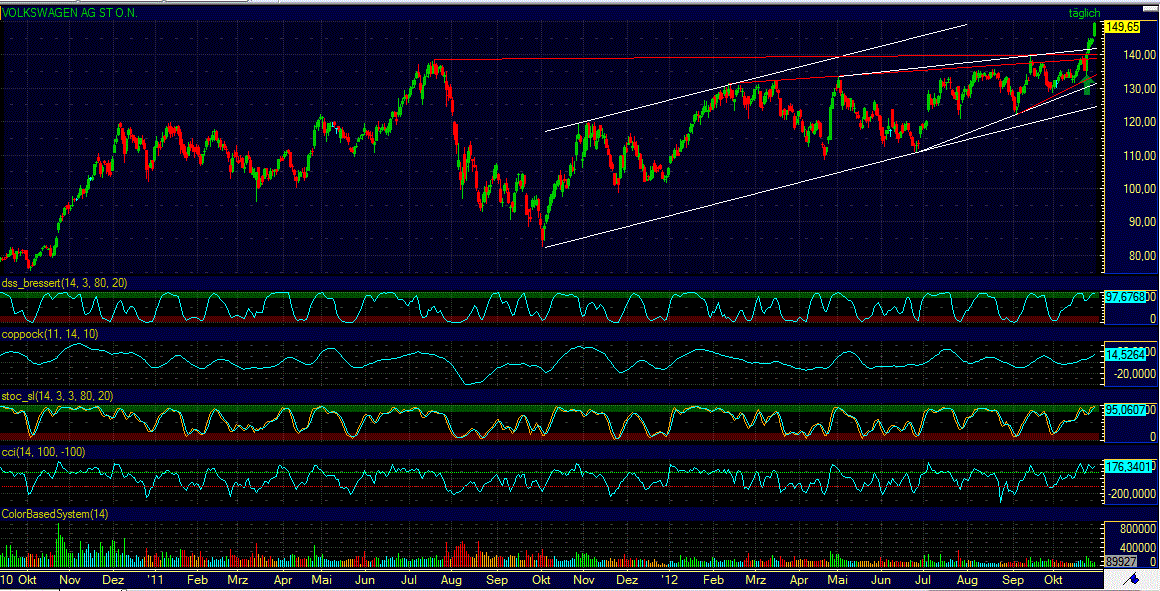Click the small grey box at top right corner
This screenshot has height=591, width=1160.
tap(1152, 6)
